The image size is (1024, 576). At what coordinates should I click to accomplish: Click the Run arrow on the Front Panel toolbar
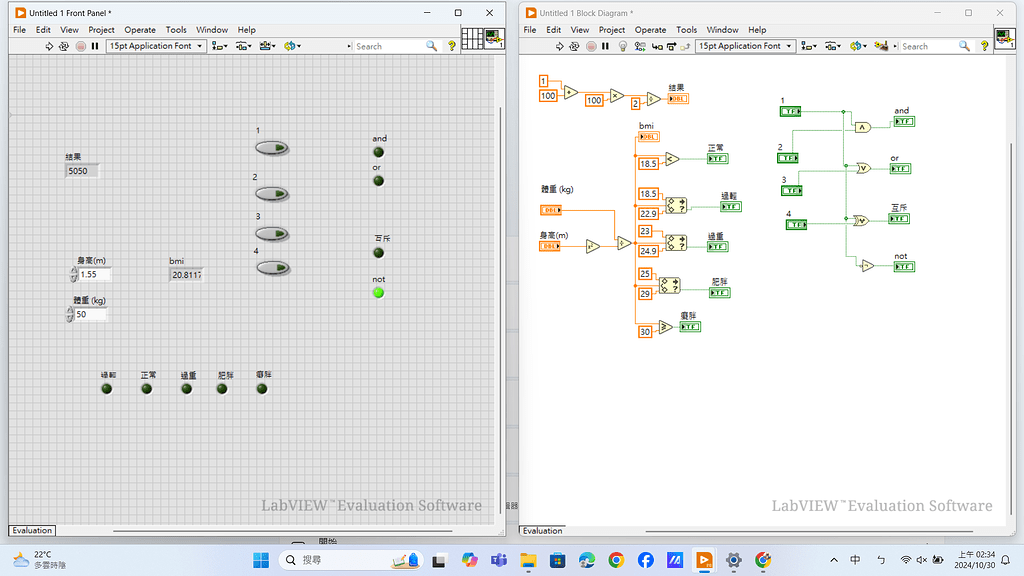click(48, 46)
